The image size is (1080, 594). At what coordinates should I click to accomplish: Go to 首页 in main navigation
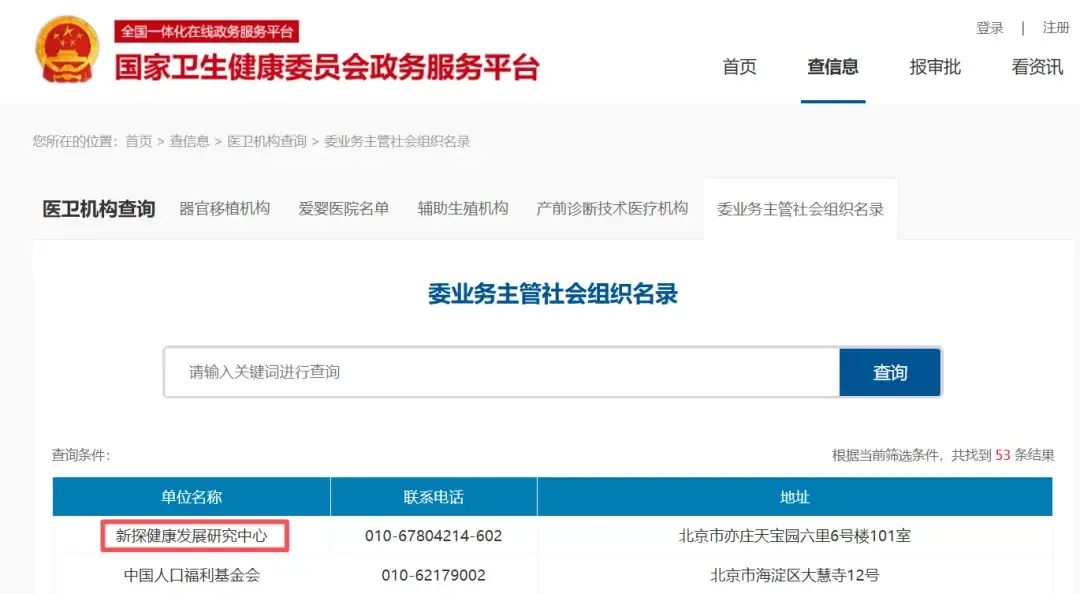(739, 67)
